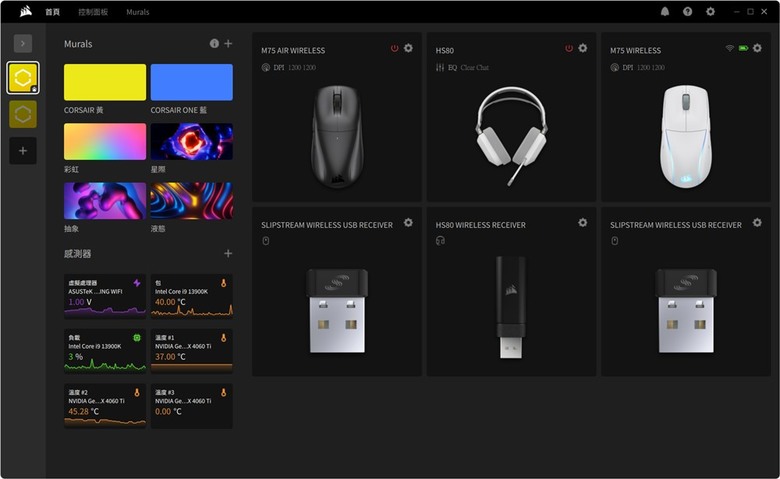
Task: Open M75 AIR WIRELESS settings gear
Action: (408, 48)
